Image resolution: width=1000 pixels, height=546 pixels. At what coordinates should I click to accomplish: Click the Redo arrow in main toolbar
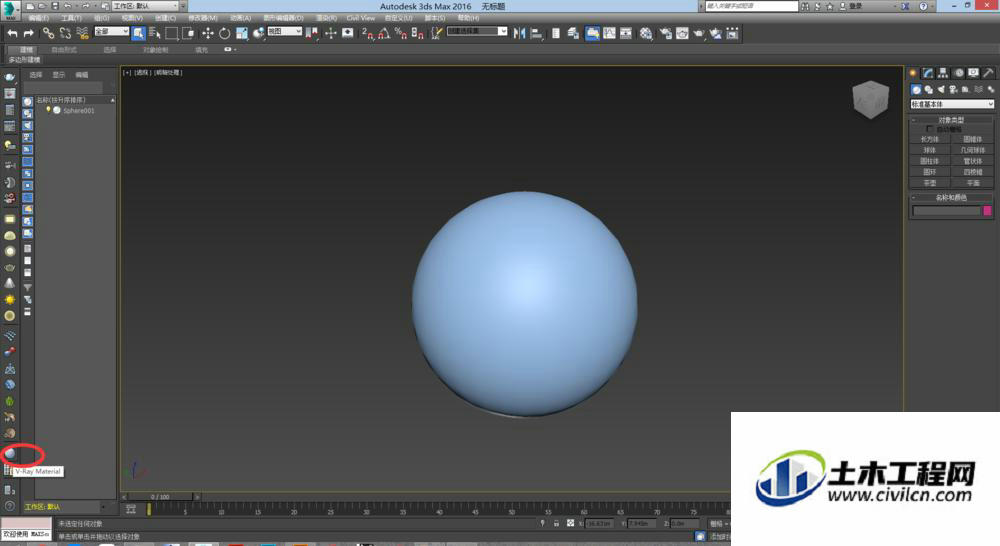coord(29,33)
